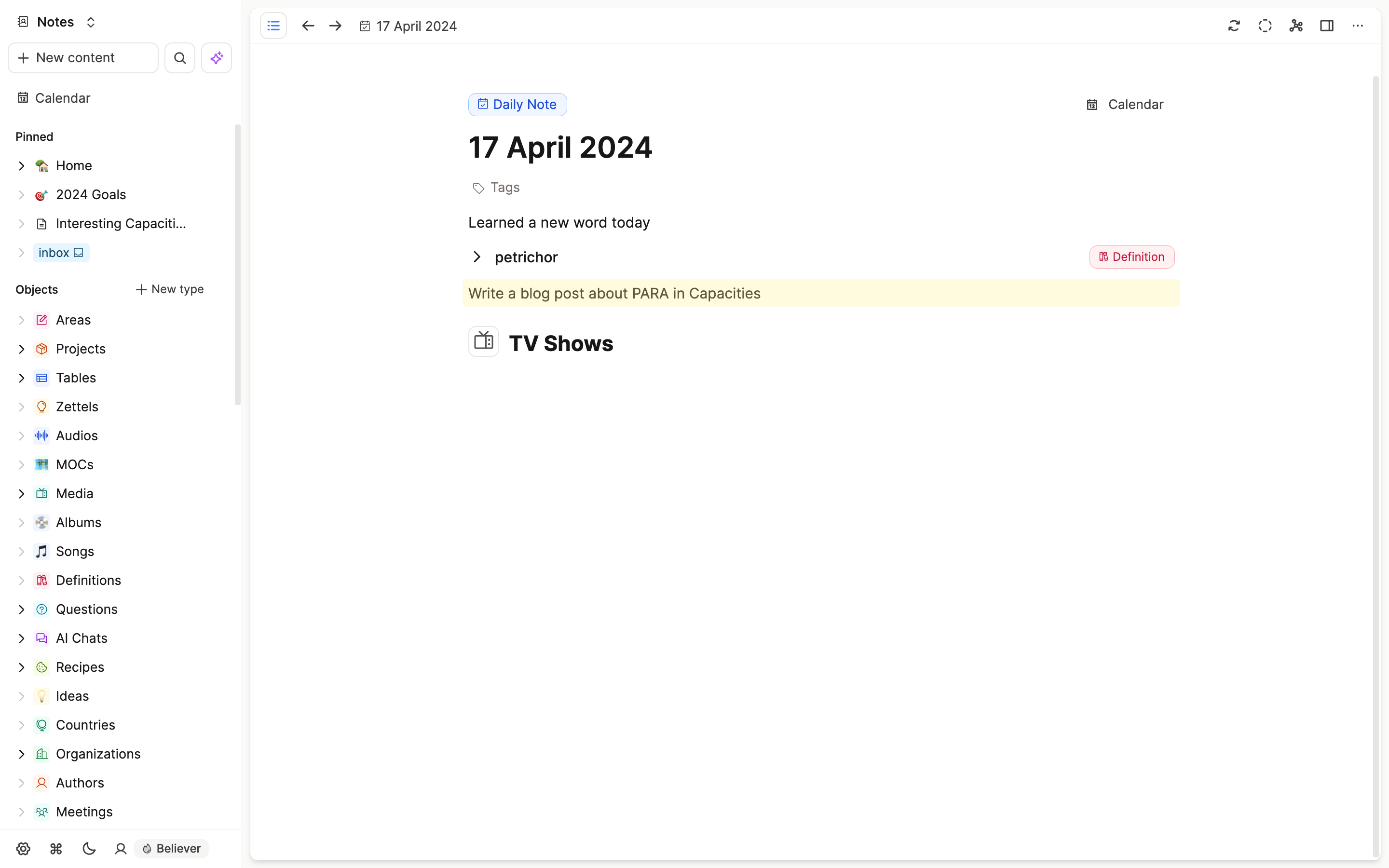Click the highlighted yellow PARA blog line

coord(614,293)
